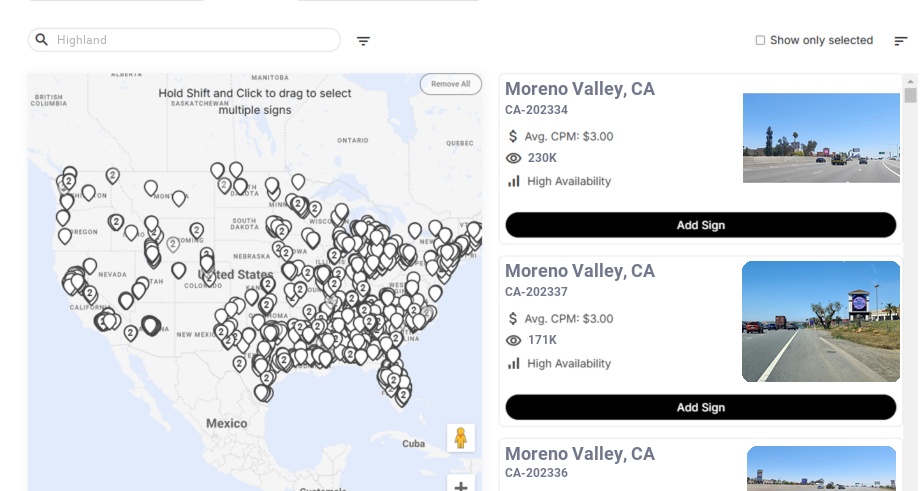Image resolution: width=920 pixels, height=491 pixels.
Task: Click the search magnifier icon
Action: [42, 40]
